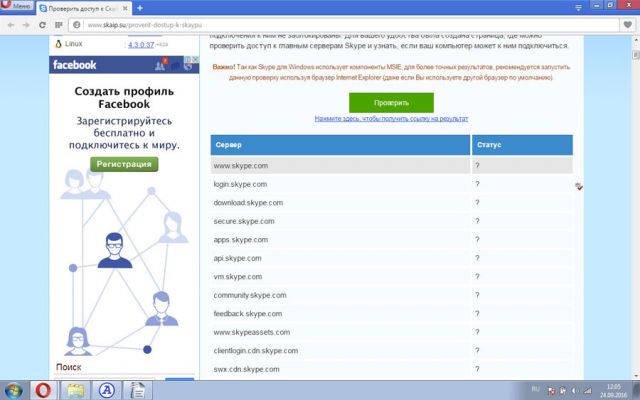Viewport: 640px width, 400px height.
Task: Select the api.skype.com row
Action: [x=391, y=258]
